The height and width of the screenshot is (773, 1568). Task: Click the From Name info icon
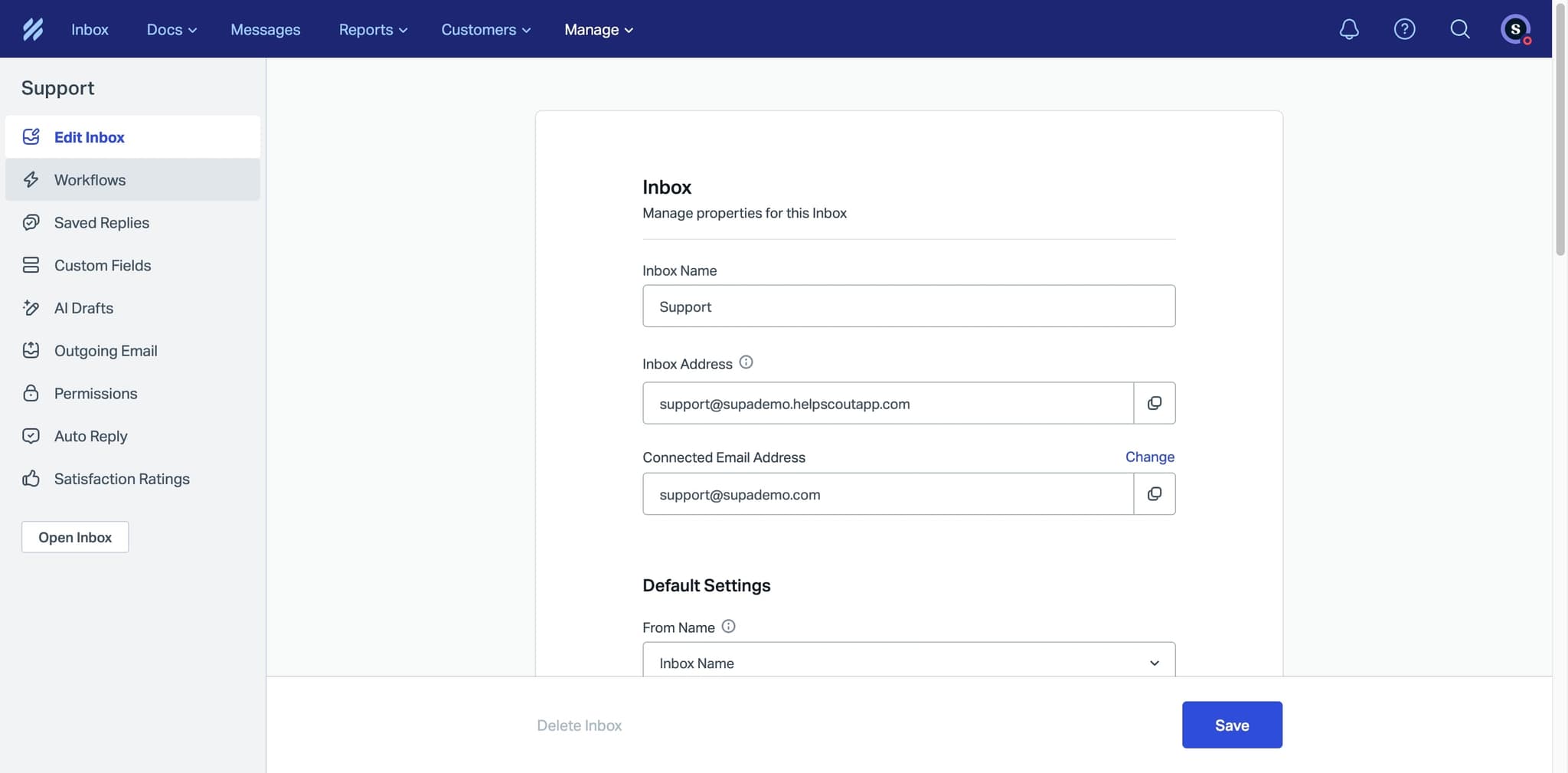pos(728,625)
